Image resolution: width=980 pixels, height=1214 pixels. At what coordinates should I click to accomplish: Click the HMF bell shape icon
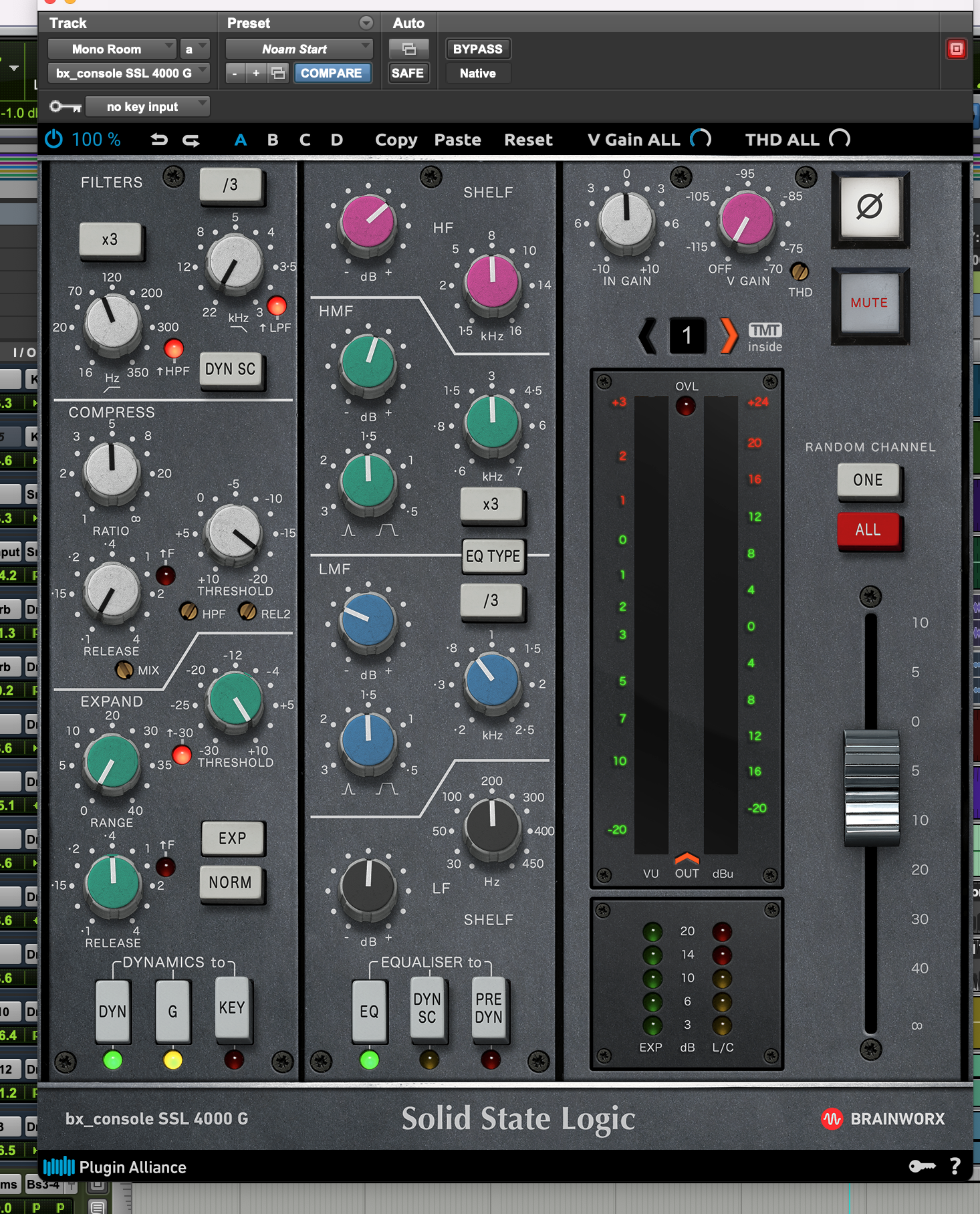click(x=348, y=531)
